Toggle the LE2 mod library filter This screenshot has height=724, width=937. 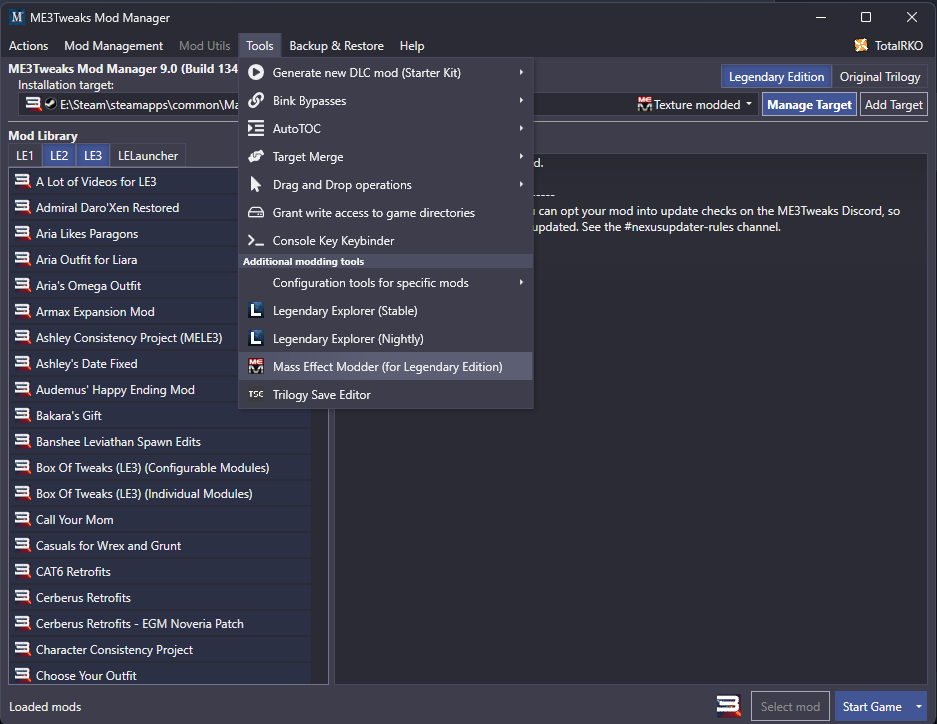click(x=59, y=156)
